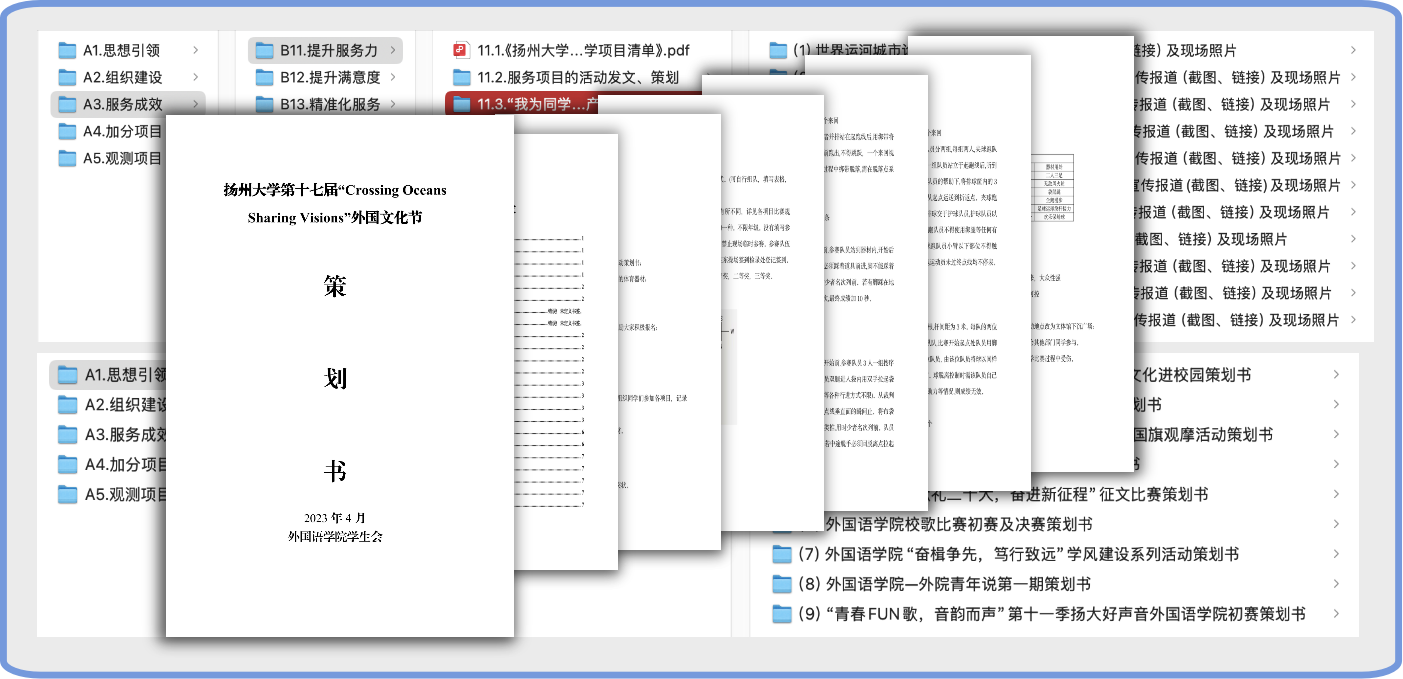Select the (8) 外国语学院—外院青年说第一期策划书 label
The image size is (1403, 679).
coord(945,584)
